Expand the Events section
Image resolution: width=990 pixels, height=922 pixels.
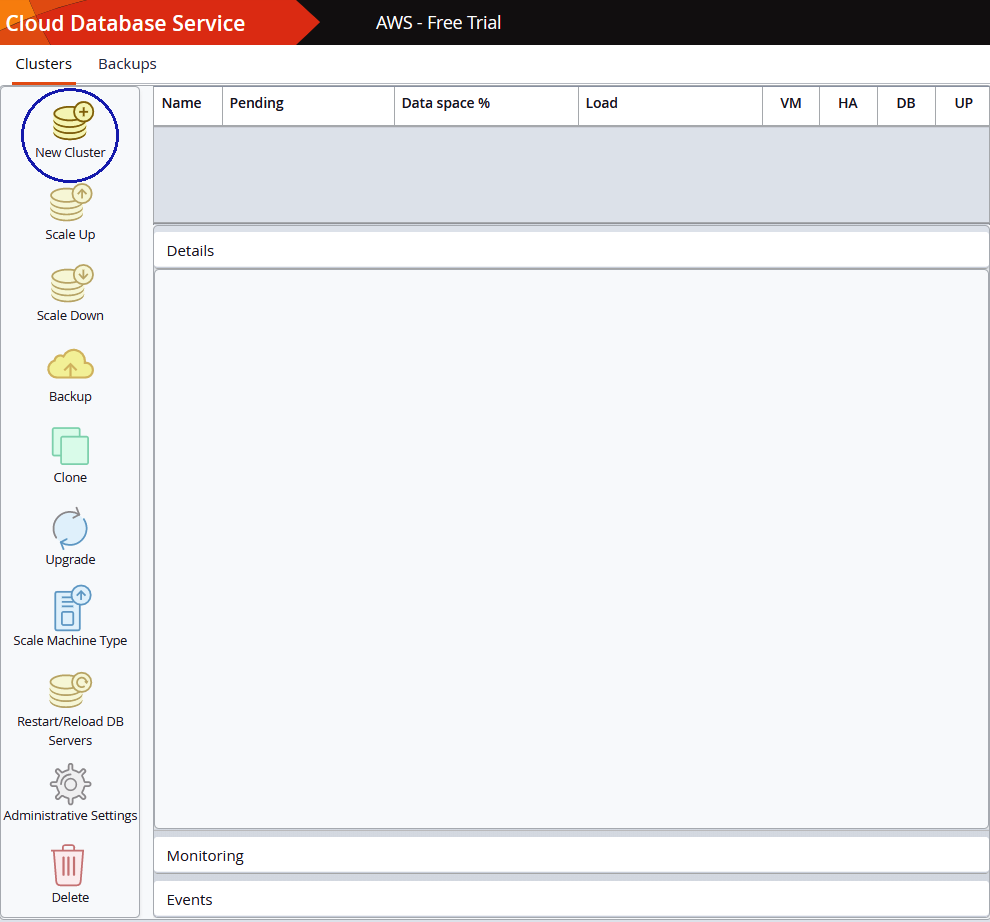point(570,900)
